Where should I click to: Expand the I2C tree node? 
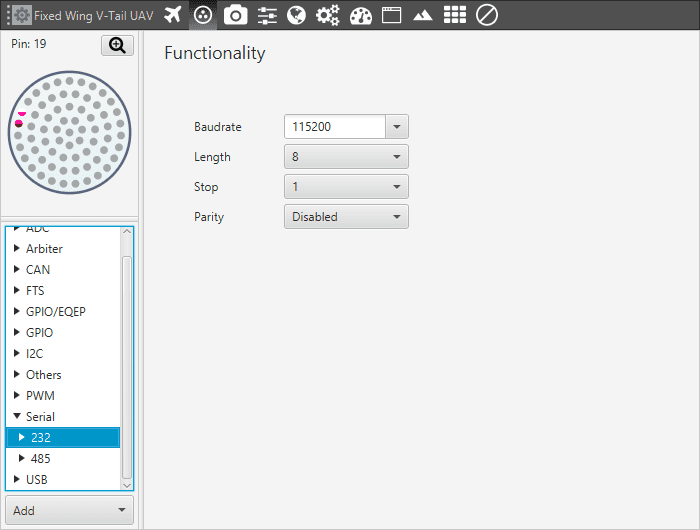[x=17, y=353]
